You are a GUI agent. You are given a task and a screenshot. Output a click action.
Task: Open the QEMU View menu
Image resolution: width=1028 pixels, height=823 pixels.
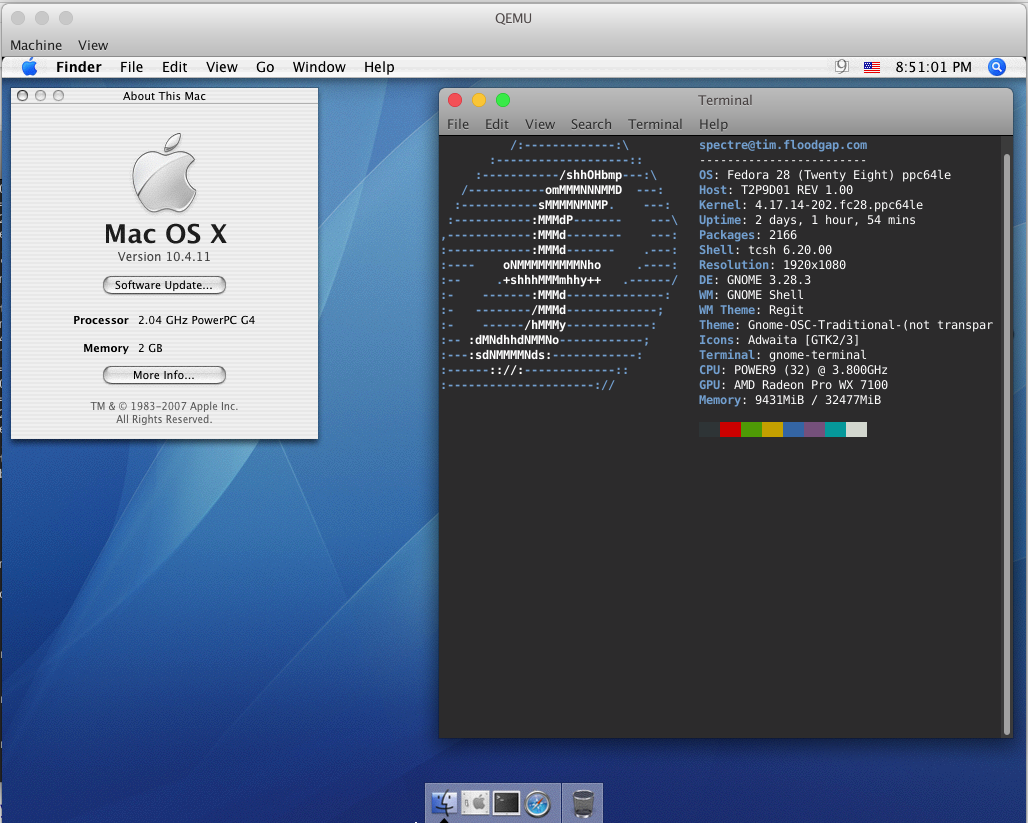click(93, 45)
